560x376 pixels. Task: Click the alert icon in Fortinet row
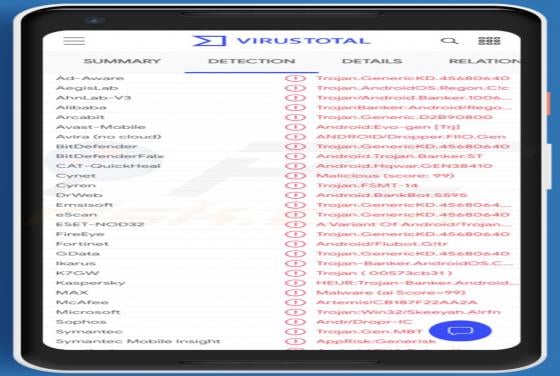click(295, 244)
